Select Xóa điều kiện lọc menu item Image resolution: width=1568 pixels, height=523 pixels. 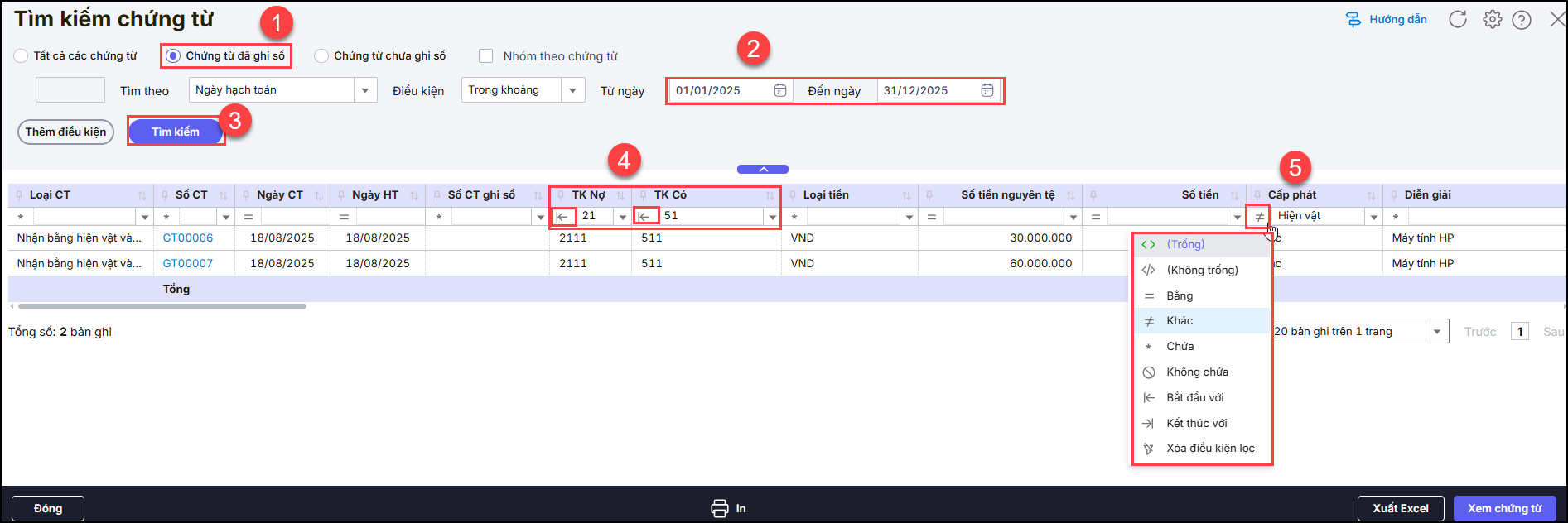point(1210,449)
